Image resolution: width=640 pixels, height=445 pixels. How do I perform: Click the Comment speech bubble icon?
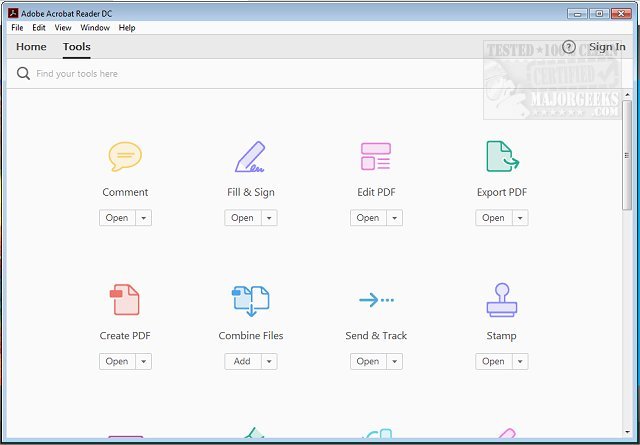(x=125, y=157)
